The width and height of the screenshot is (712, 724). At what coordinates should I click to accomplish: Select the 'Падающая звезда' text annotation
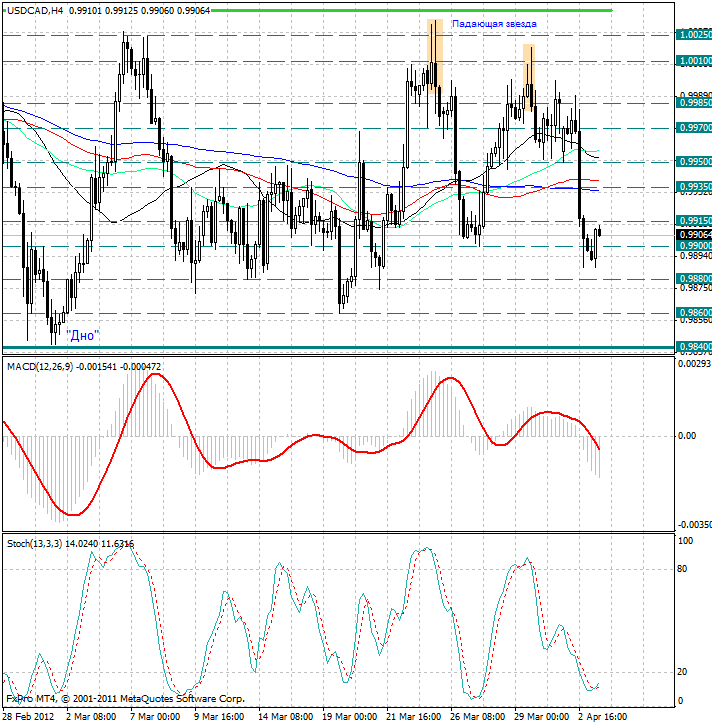[x=494, y=23]
